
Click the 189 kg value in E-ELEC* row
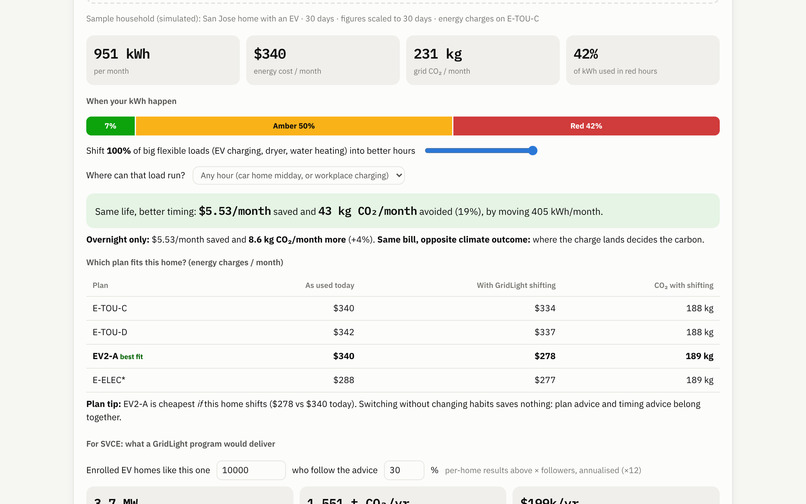click(700, 380)
